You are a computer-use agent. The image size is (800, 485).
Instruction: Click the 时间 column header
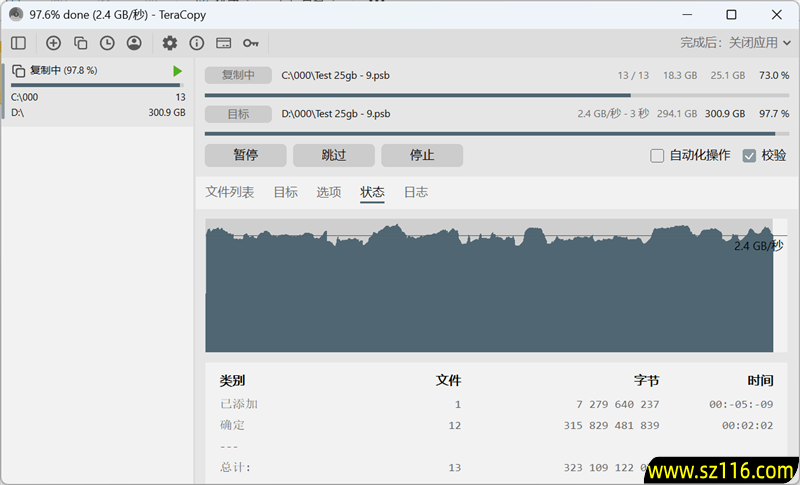760,380
